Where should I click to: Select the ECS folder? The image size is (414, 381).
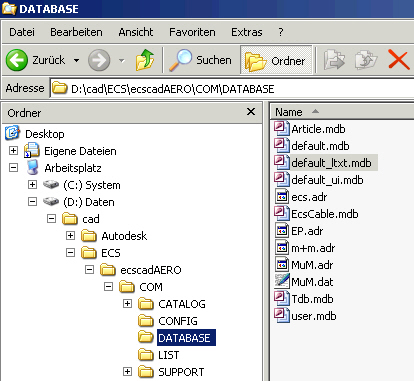point(101,253)
